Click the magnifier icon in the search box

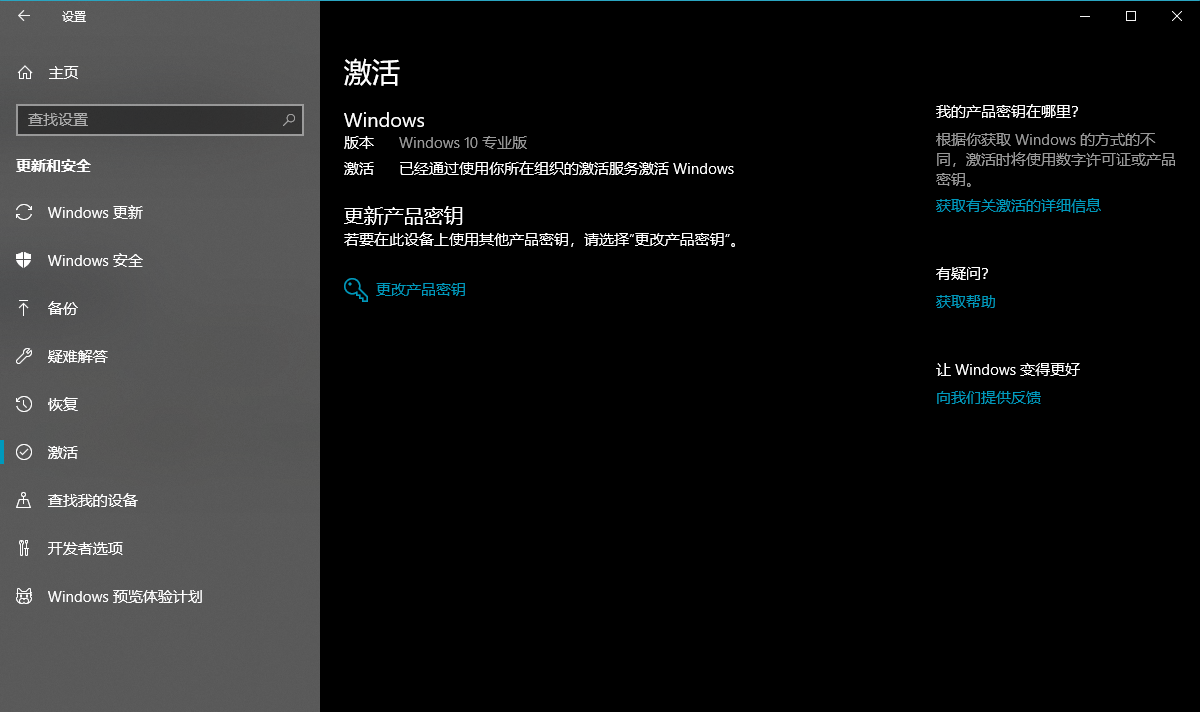point(289,119)
